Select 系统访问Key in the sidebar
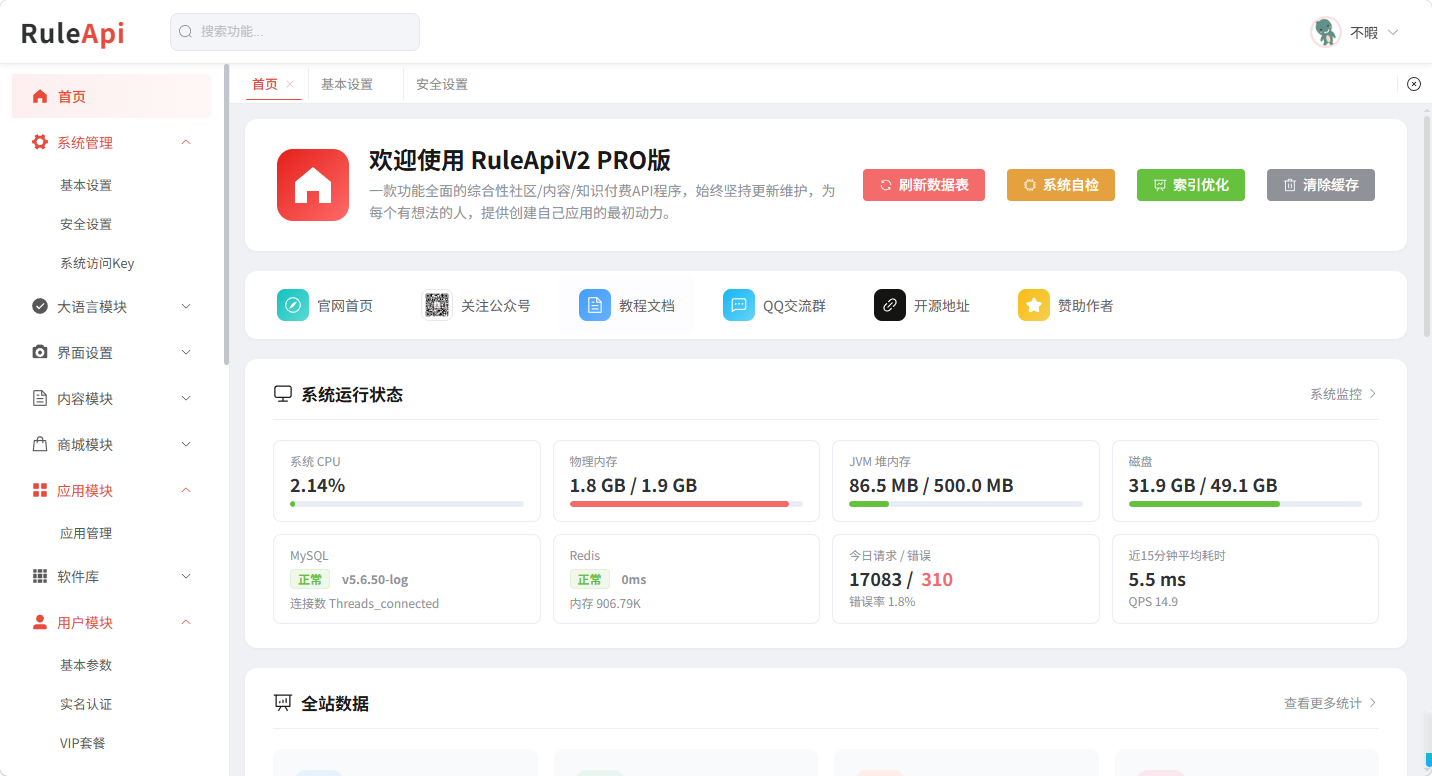 [x=97, y=264]
